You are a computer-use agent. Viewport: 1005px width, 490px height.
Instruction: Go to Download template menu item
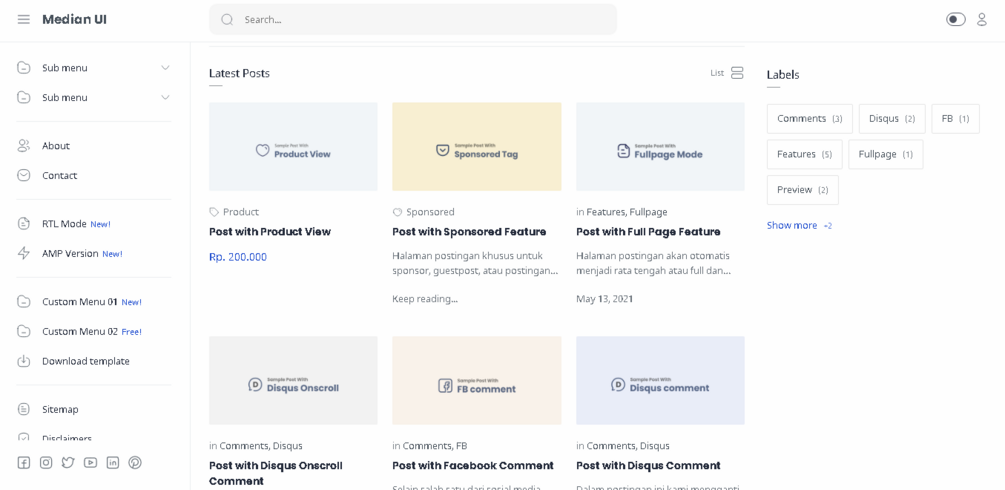click(85, 361)
